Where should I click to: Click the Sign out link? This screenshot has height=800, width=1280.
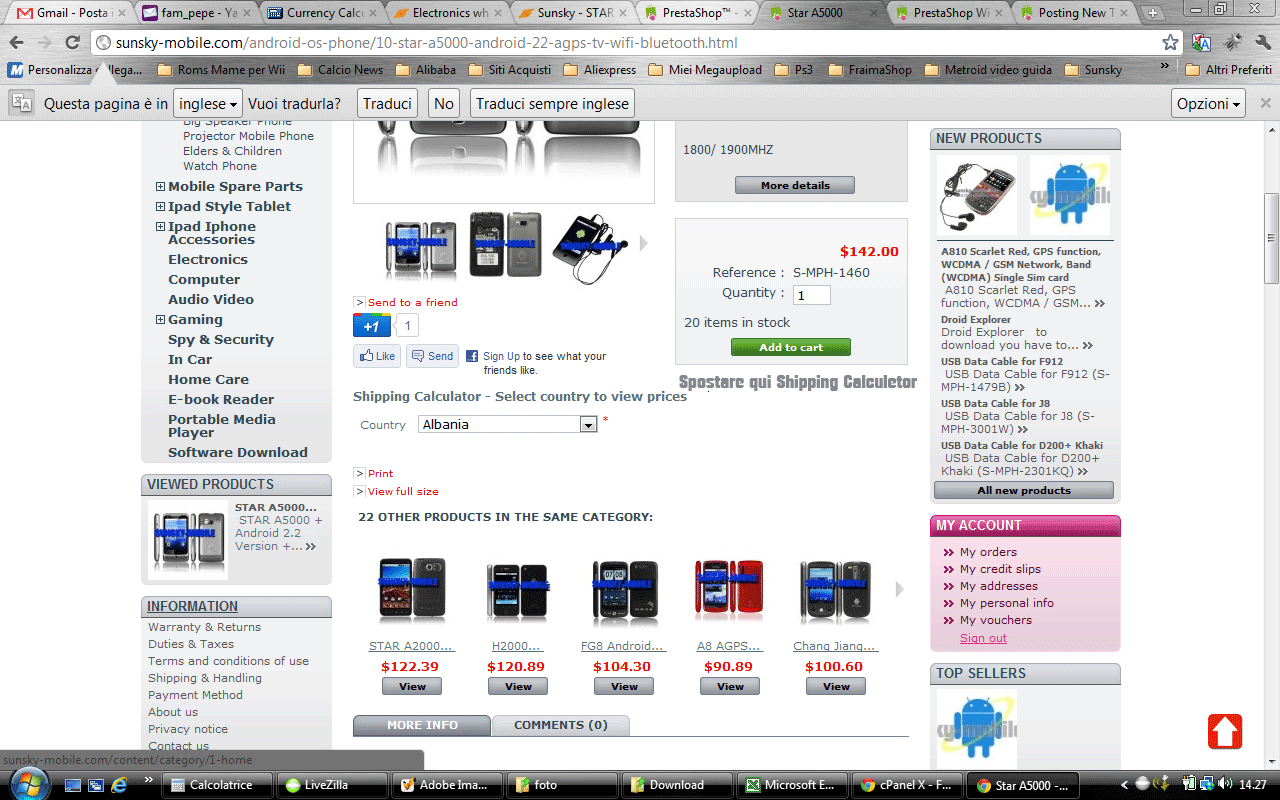983,638
